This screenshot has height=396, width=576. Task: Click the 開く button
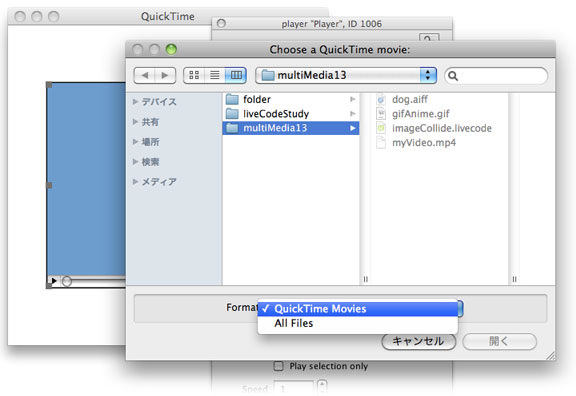click(499, 342)
